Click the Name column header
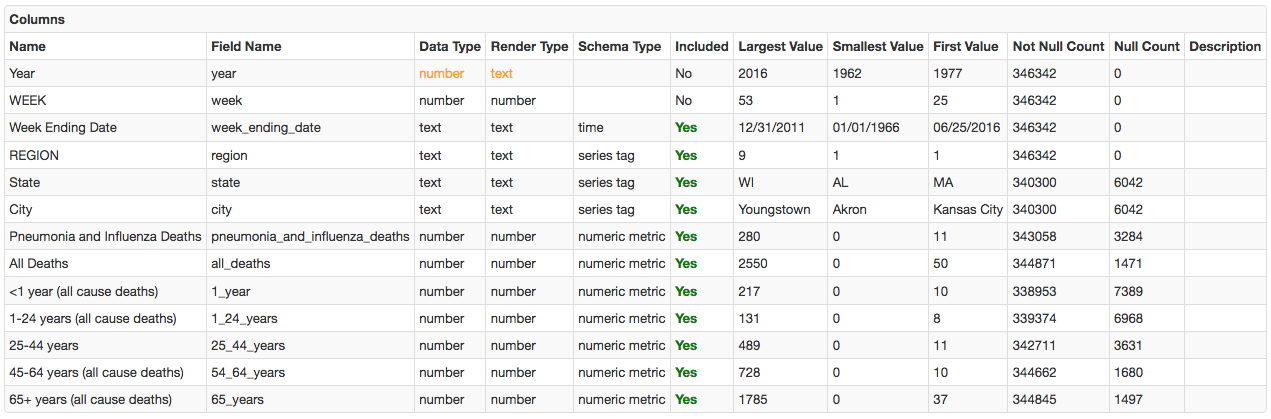 27,46
